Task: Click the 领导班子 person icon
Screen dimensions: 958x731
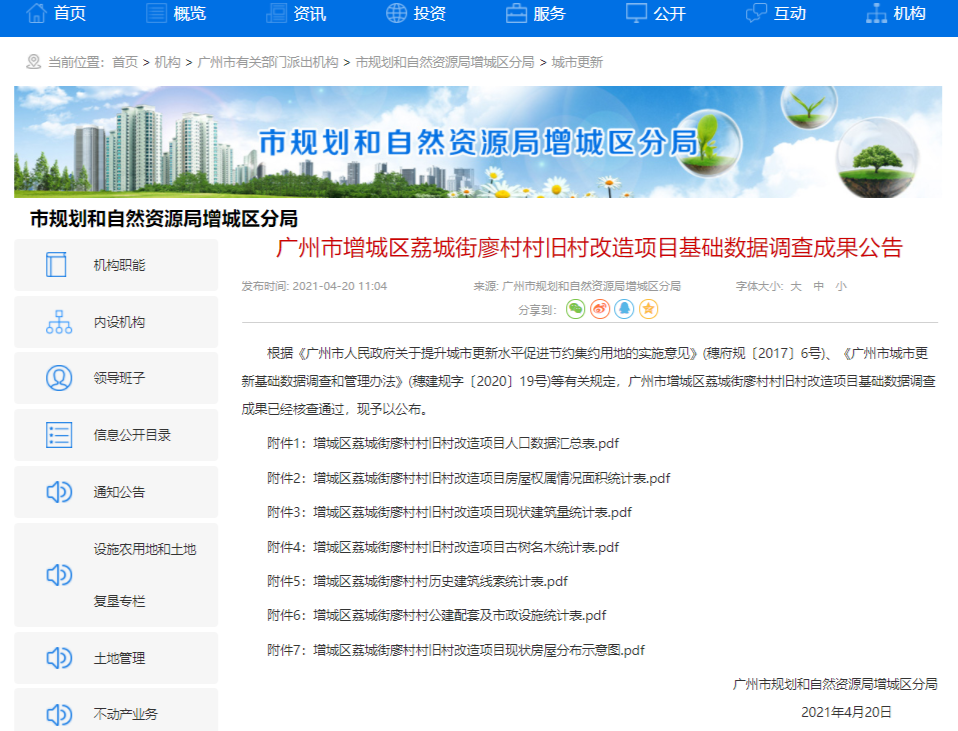Action: pyautogui.click(x=59, y=378)
